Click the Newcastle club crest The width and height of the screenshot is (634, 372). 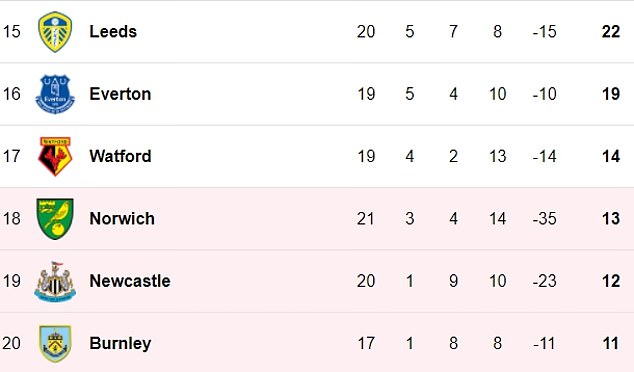point(55,281)
